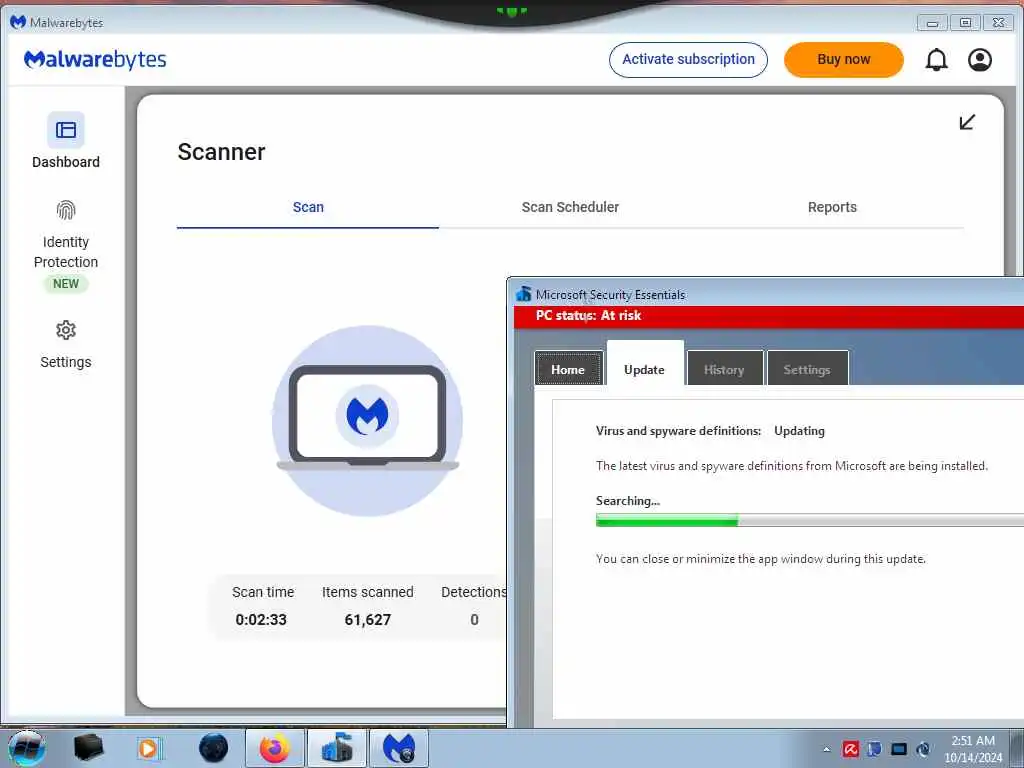
Task: Switch to the Scan Scheduler tab
Action: 570,207
